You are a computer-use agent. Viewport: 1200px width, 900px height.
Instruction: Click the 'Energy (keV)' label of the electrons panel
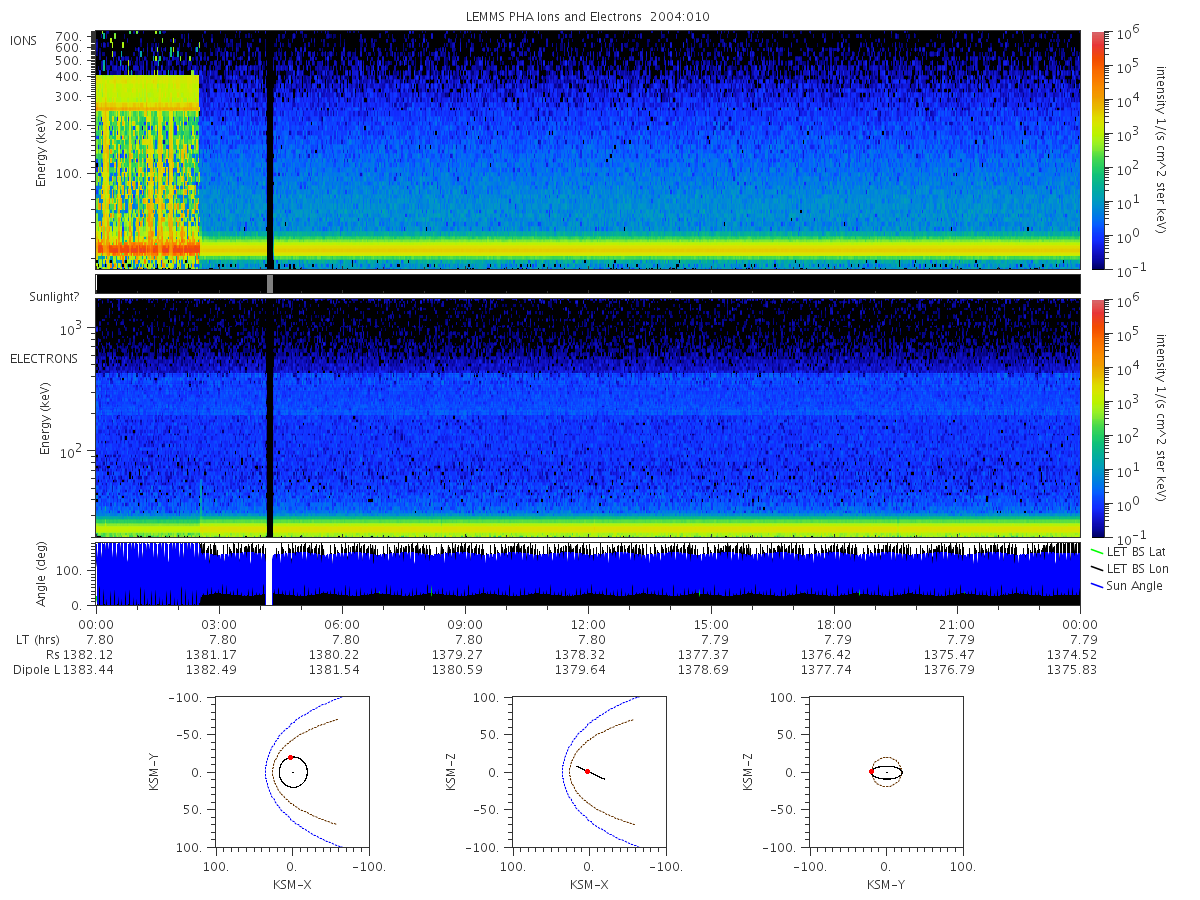[x=45, y=418]
